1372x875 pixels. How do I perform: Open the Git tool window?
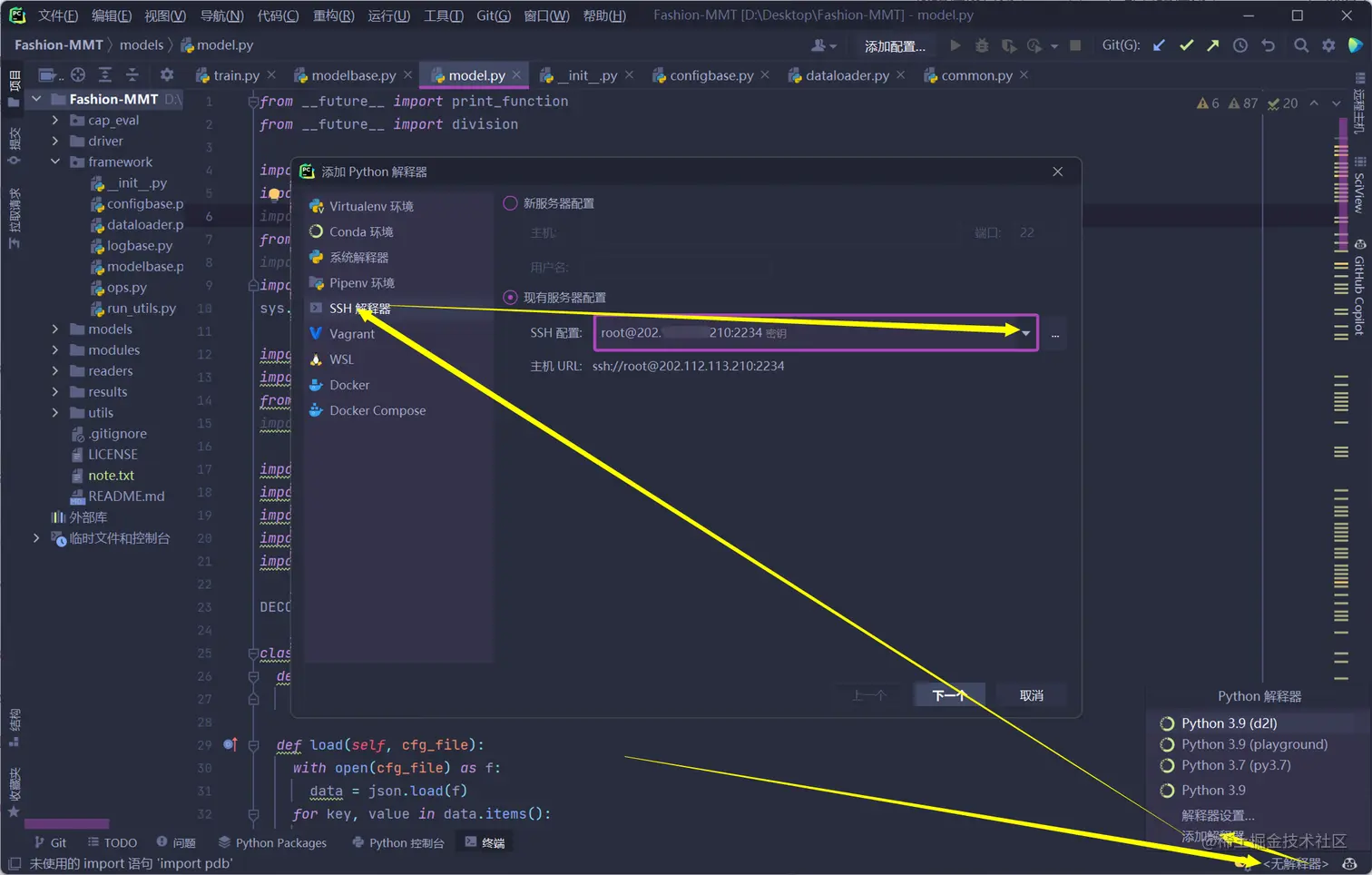(50, 842)
